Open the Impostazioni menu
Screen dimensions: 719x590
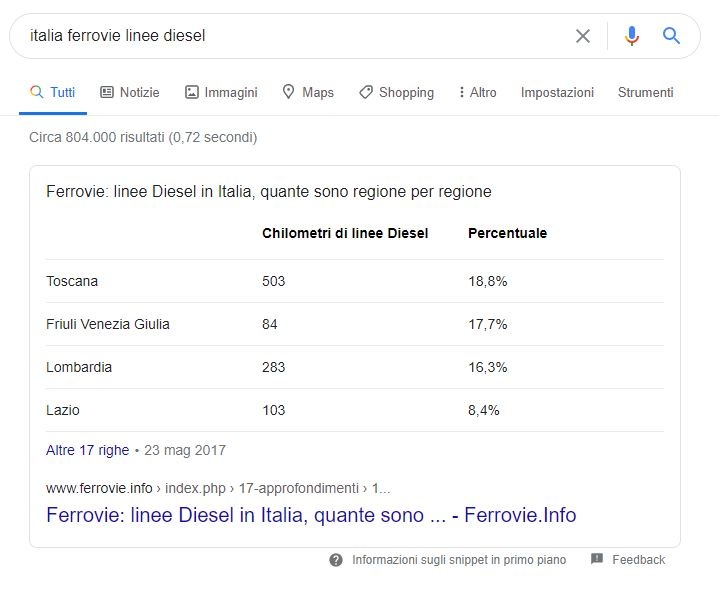pos(557,92)
